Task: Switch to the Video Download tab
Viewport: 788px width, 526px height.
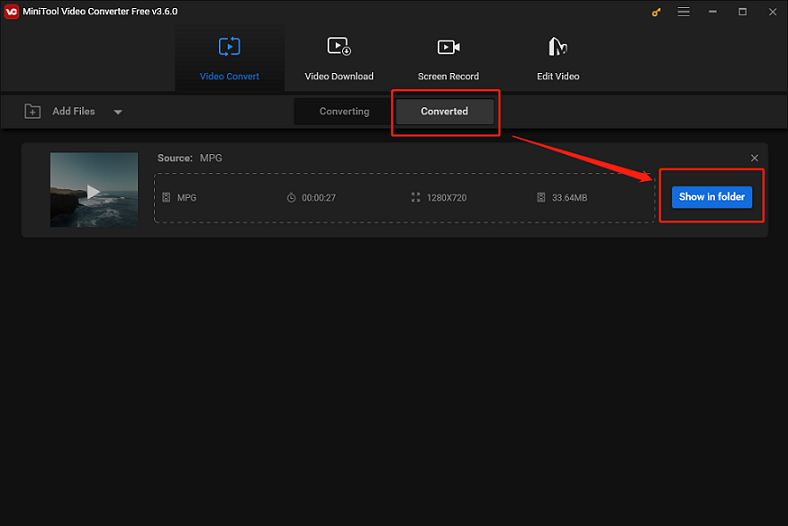Action: point(339,58)
